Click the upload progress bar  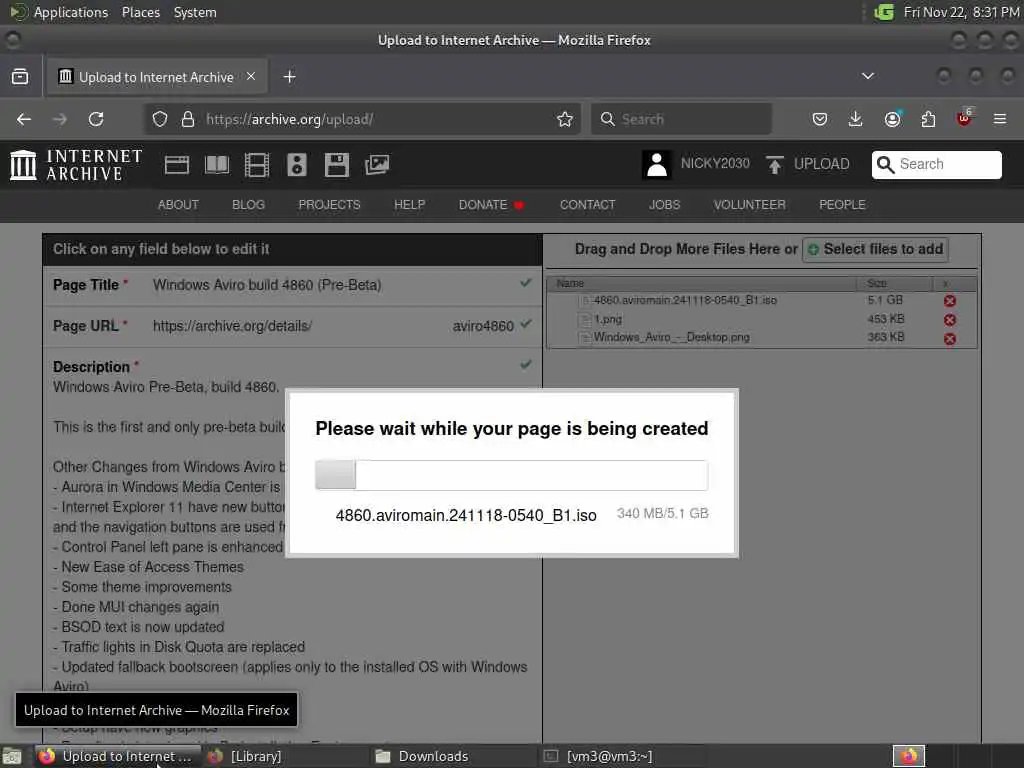tap(511, 475)
